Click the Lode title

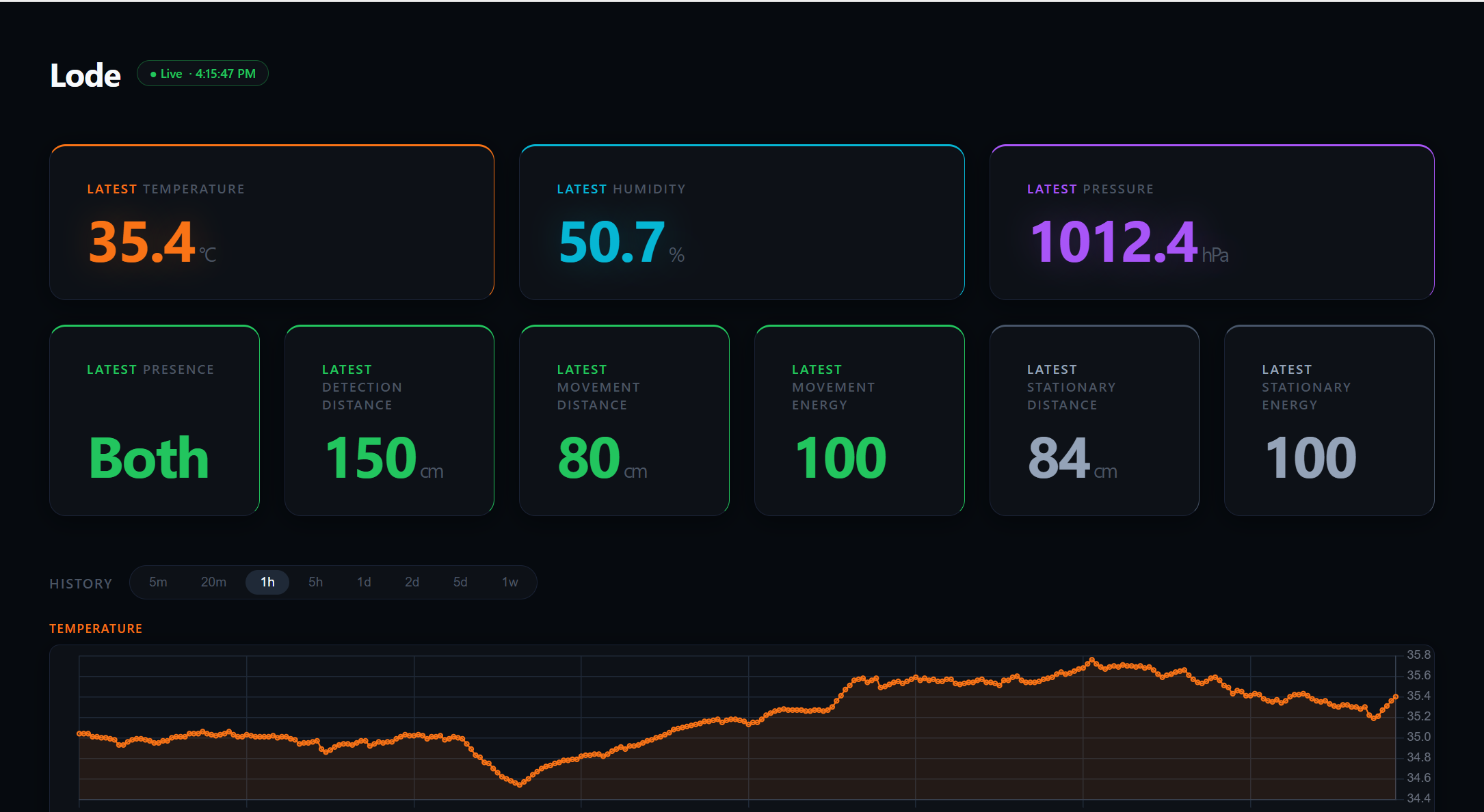pyautogui.click(x=85, y=75)
